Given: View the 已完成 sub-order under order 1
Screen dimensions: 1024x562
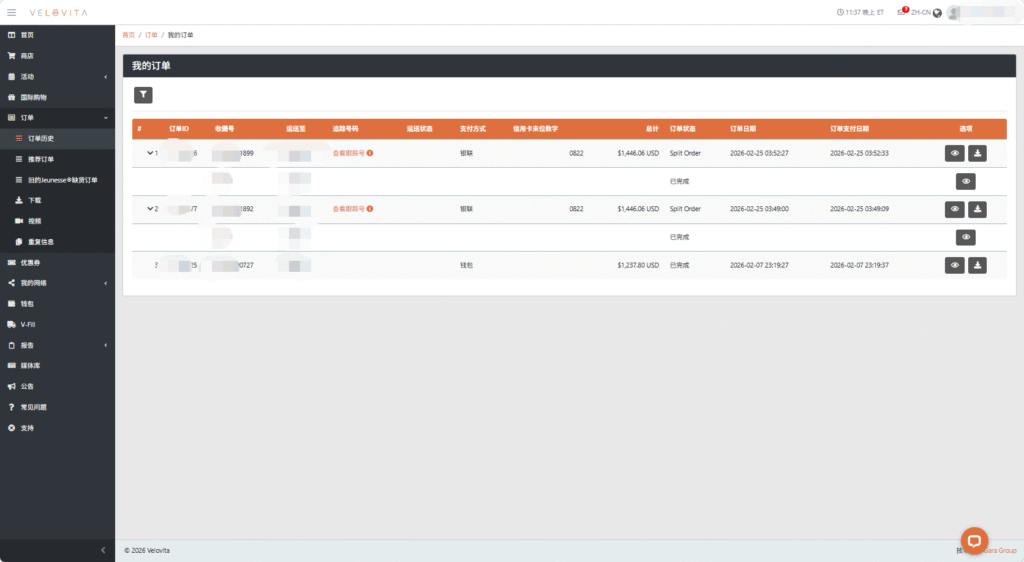Looking at the screenshot, I should point(965,181).
